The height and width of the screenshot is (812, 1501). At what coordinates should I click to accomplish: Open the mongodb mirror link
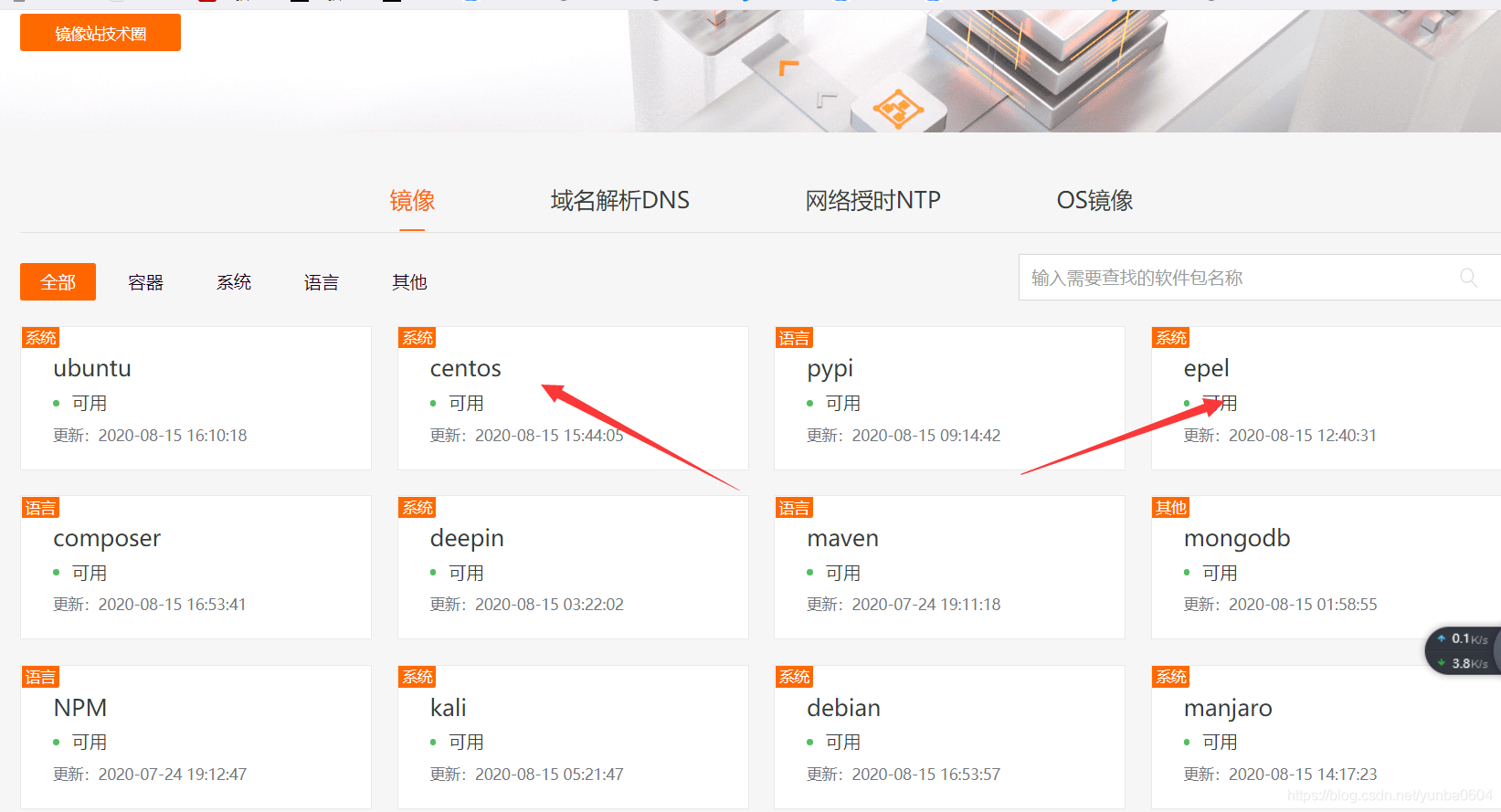tap(1237, 539)
